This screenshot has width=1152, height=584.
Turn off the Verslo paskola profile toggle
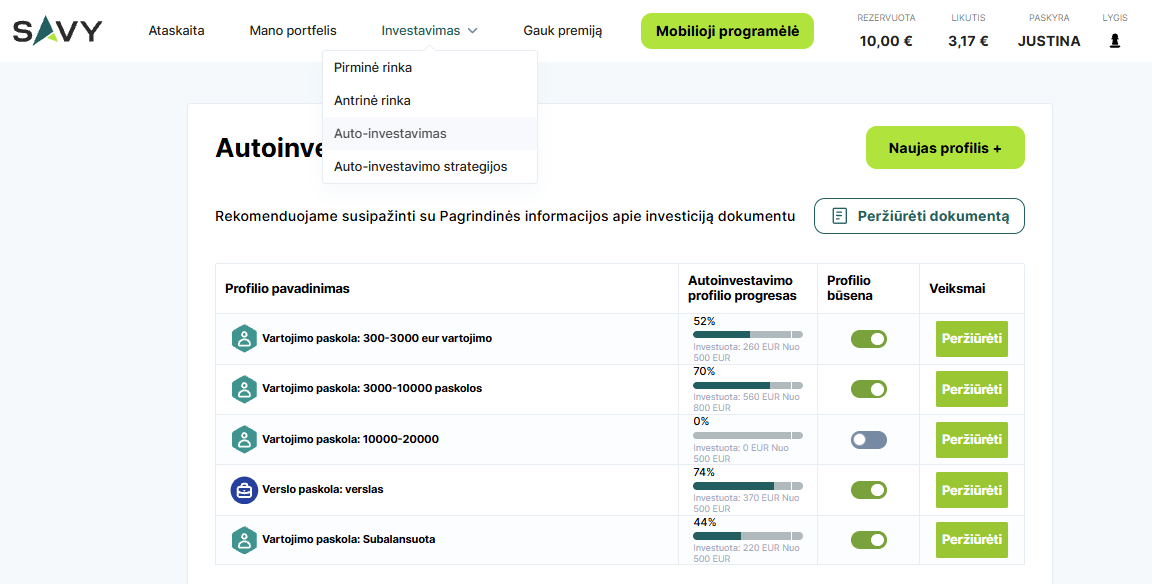click(868, 490)
